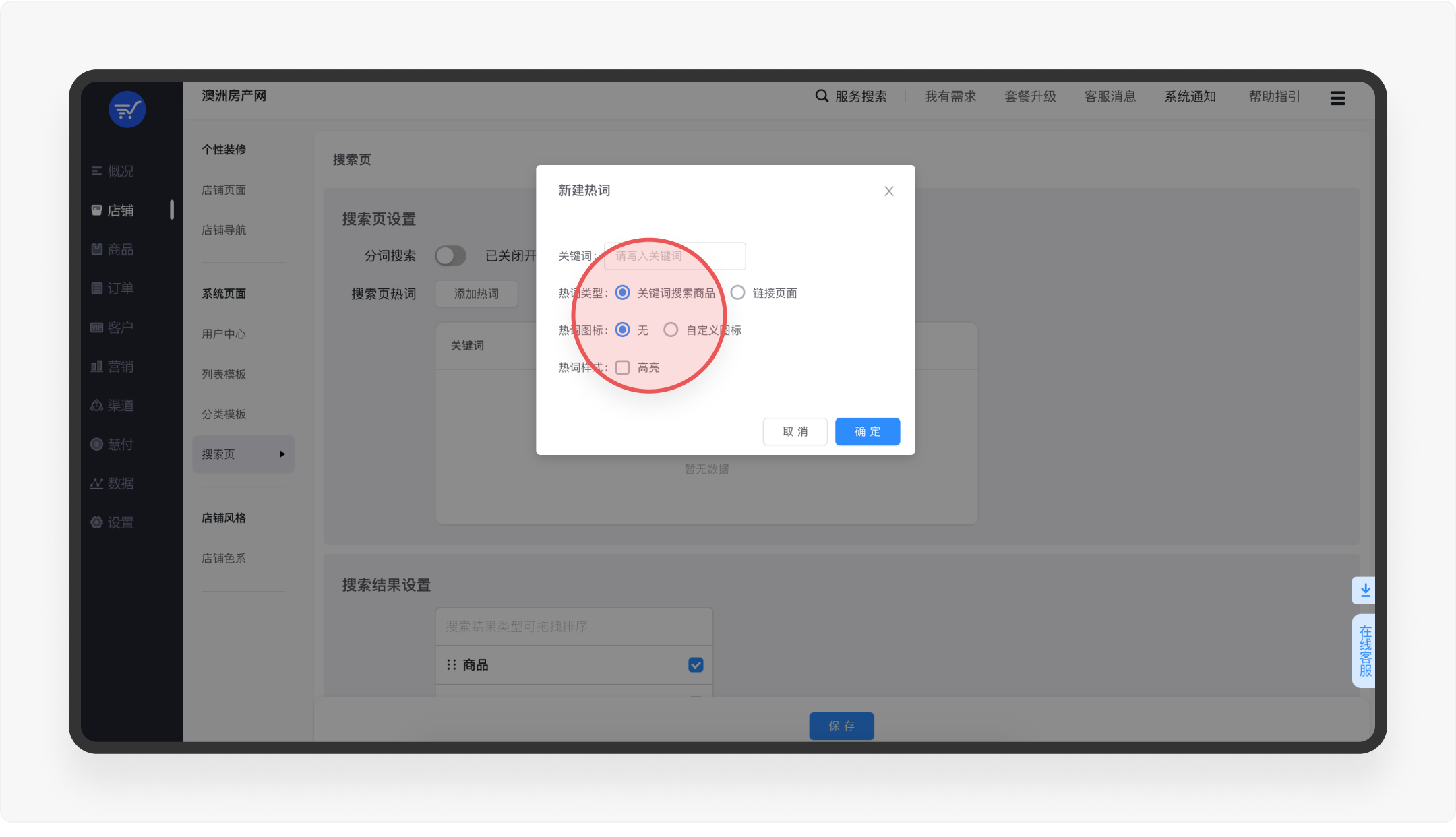Open the 客户 customers sidebar item
This screenshot has width=1456, height=837.
[x=113, y=328]
